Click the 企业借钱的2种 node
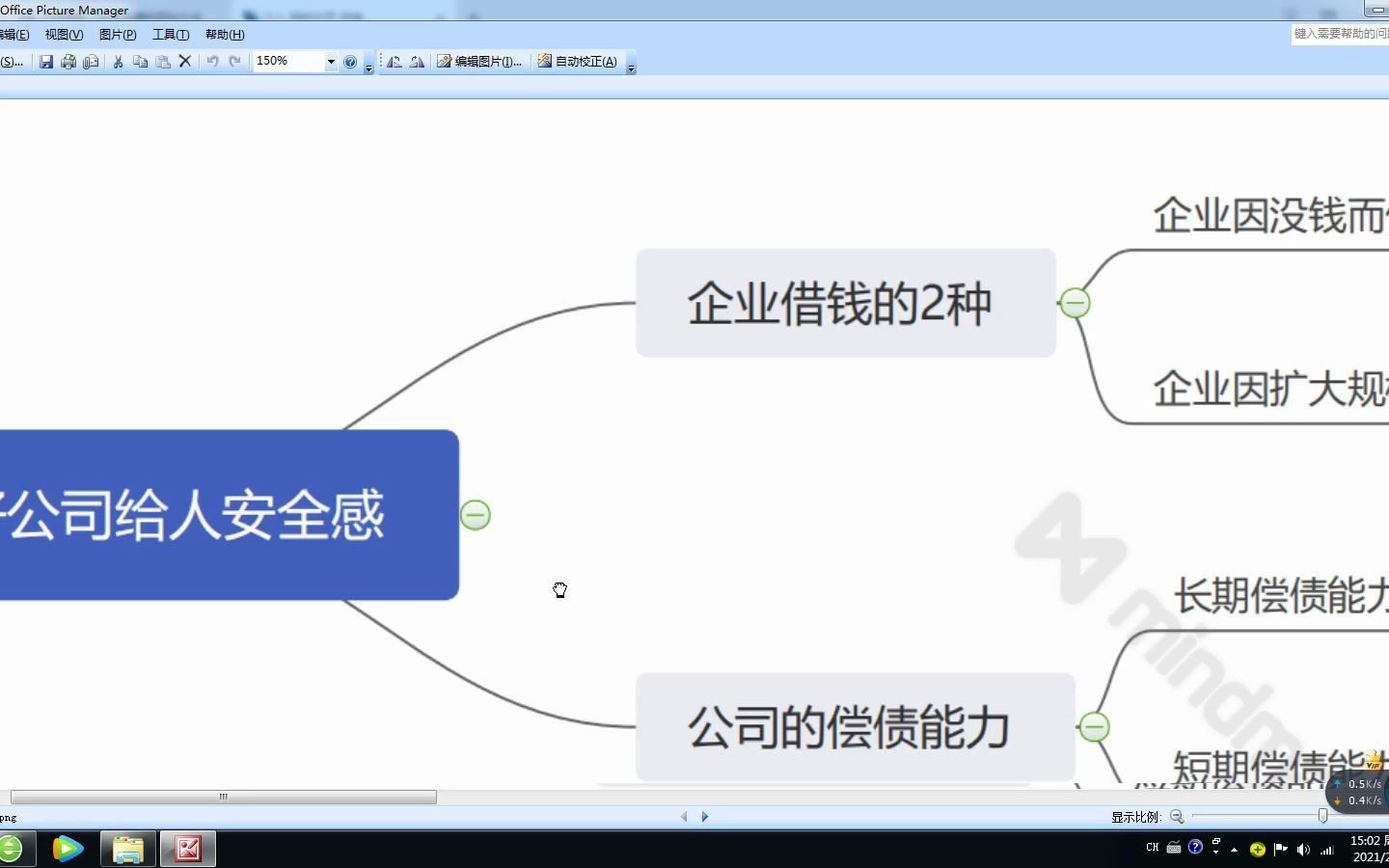The image size is (1389, 868). pos(846,303)
